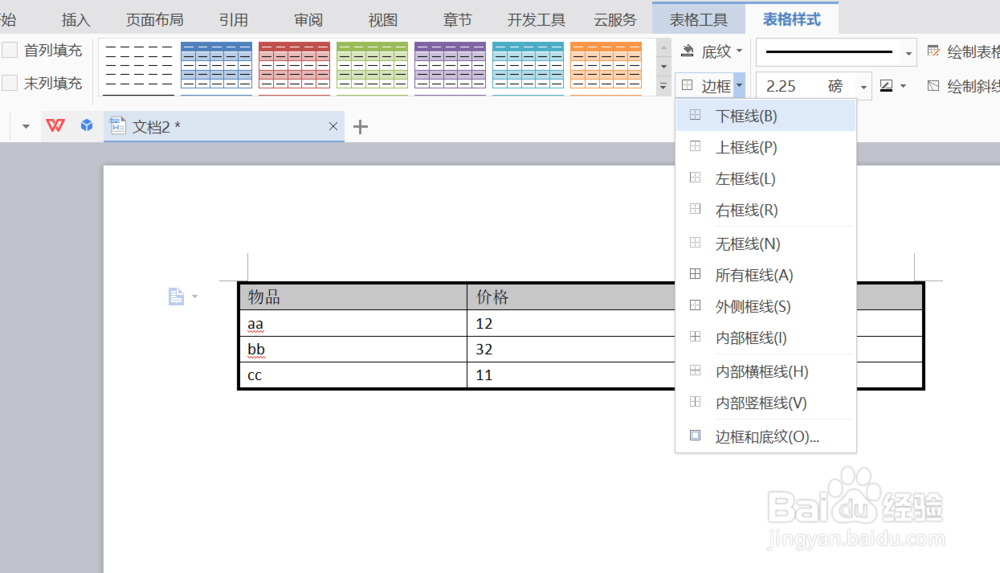Open the 视图 ribbon tab

click(x=383, y=20)
